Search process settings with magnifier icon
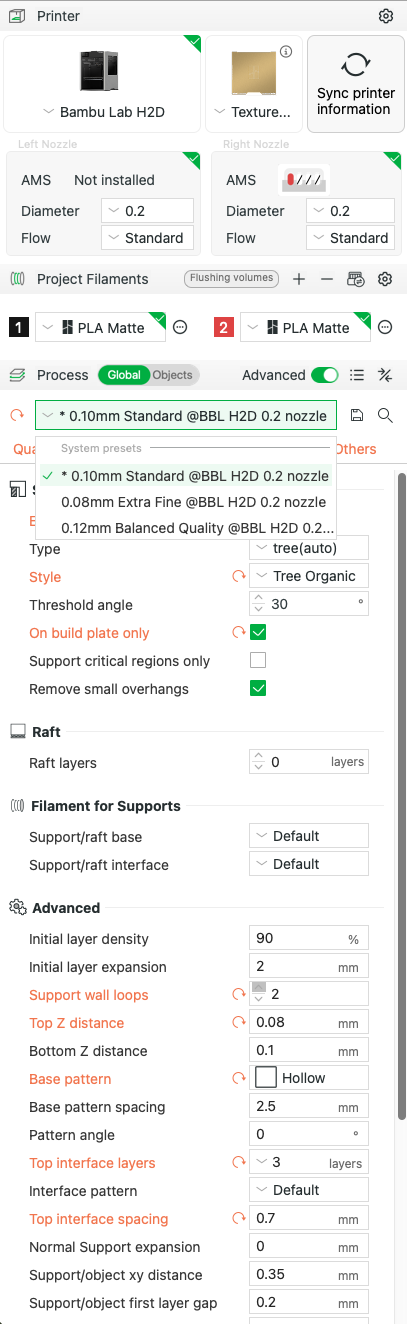The image size is (407, 1324). point(385,415)
